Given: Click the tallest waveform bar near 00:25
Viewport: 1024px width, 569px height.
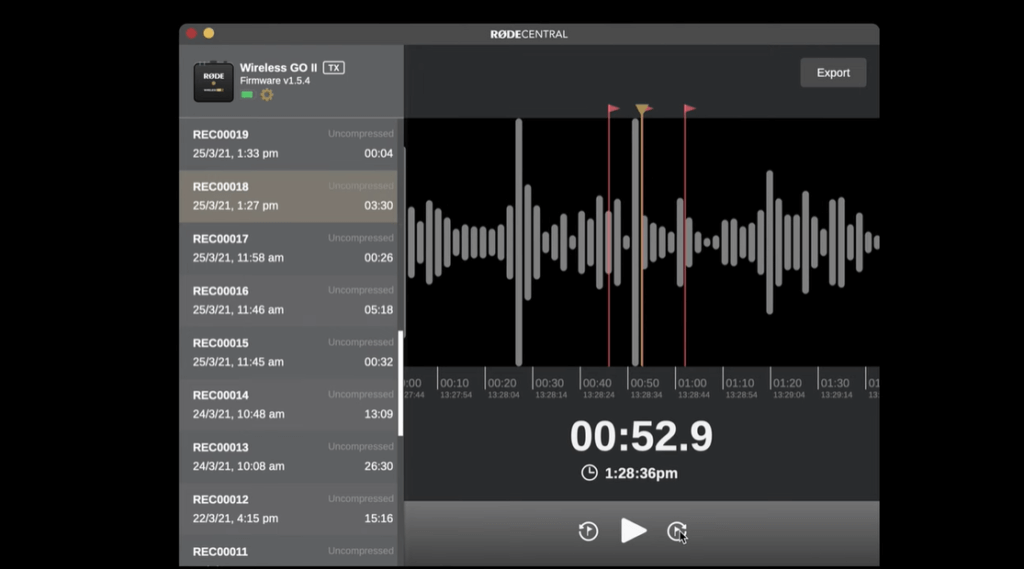Looking at the screenshot, I should [519, 242].
